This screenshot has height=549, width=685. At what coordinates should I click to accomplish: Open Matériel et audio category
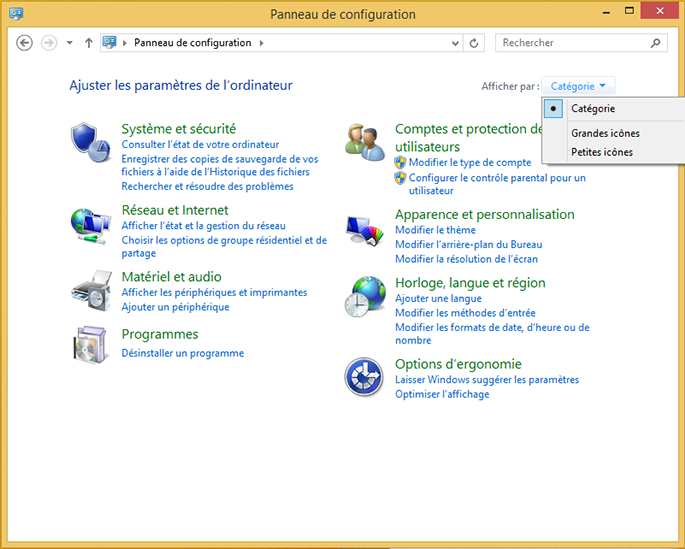(171, 277)
